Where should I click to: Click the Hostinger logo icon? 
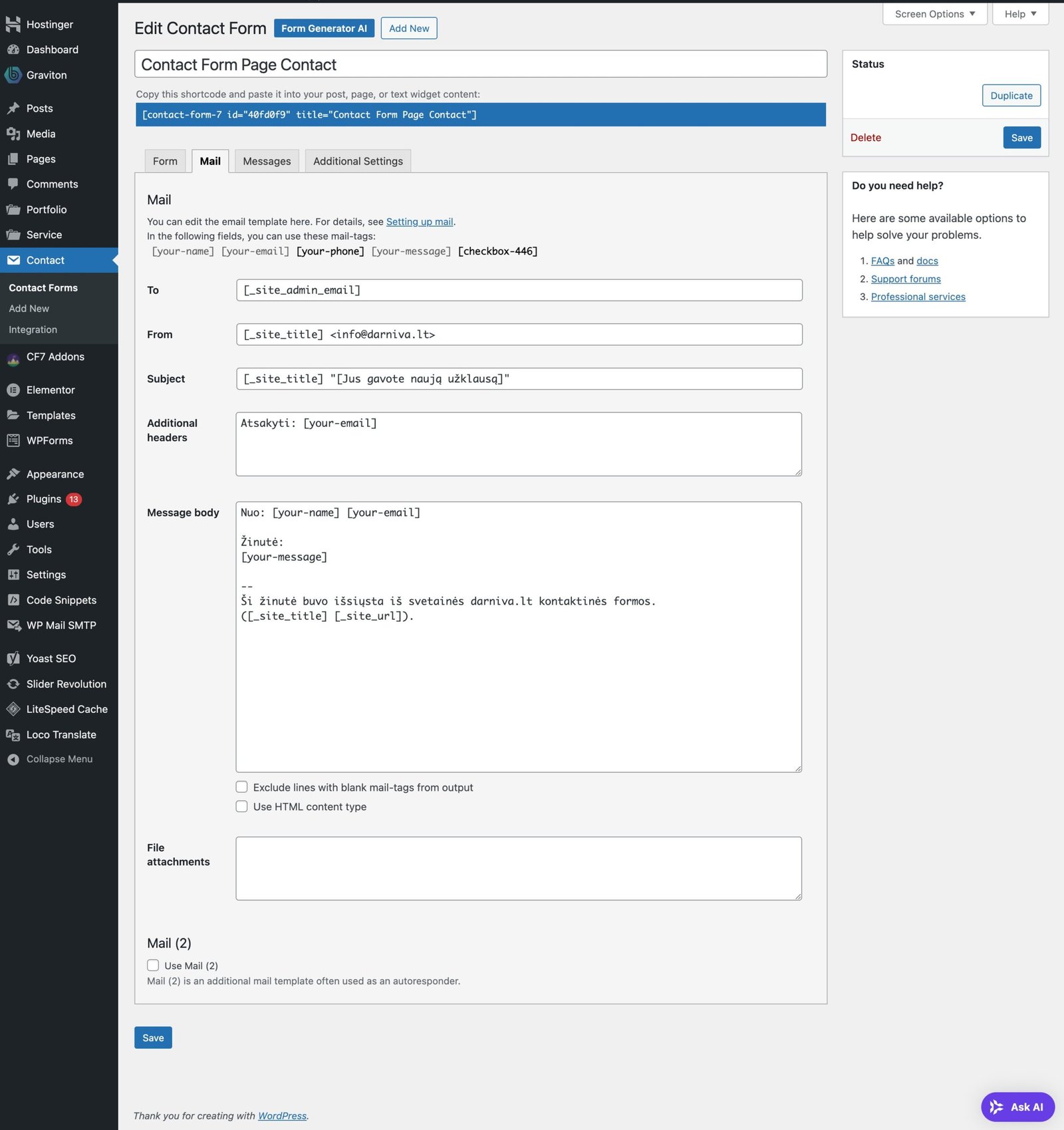tap(13, 25)
